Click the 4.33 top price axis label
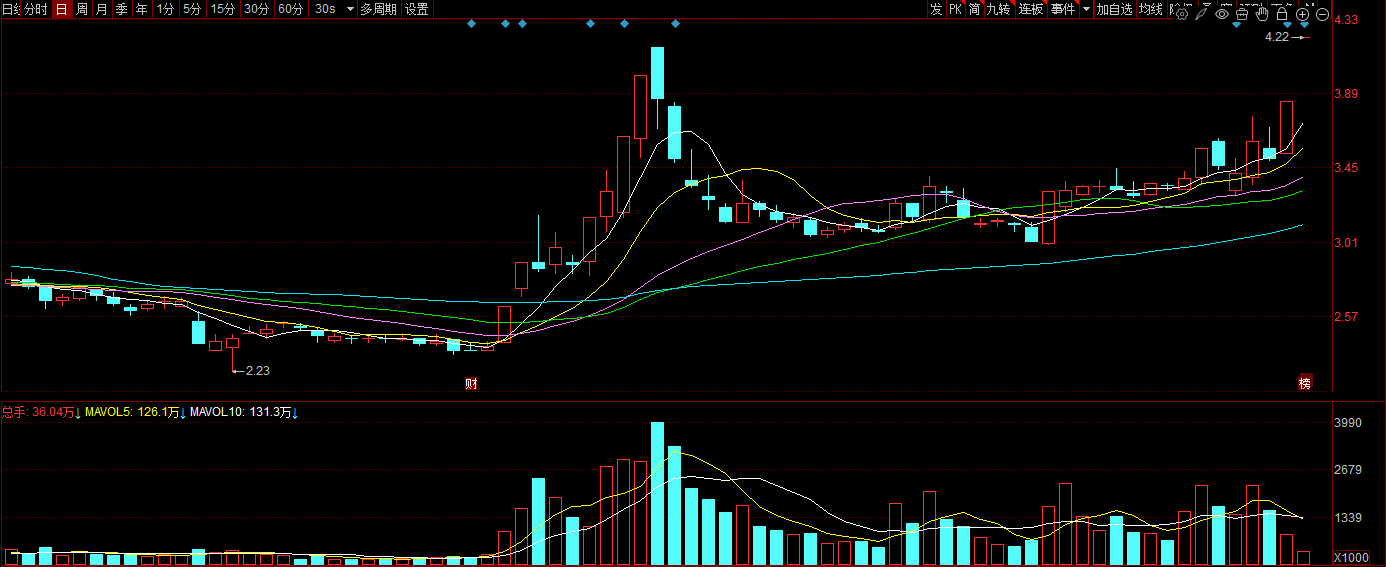This screenshot has width=1386, height=567. (x=1345, y=19)
